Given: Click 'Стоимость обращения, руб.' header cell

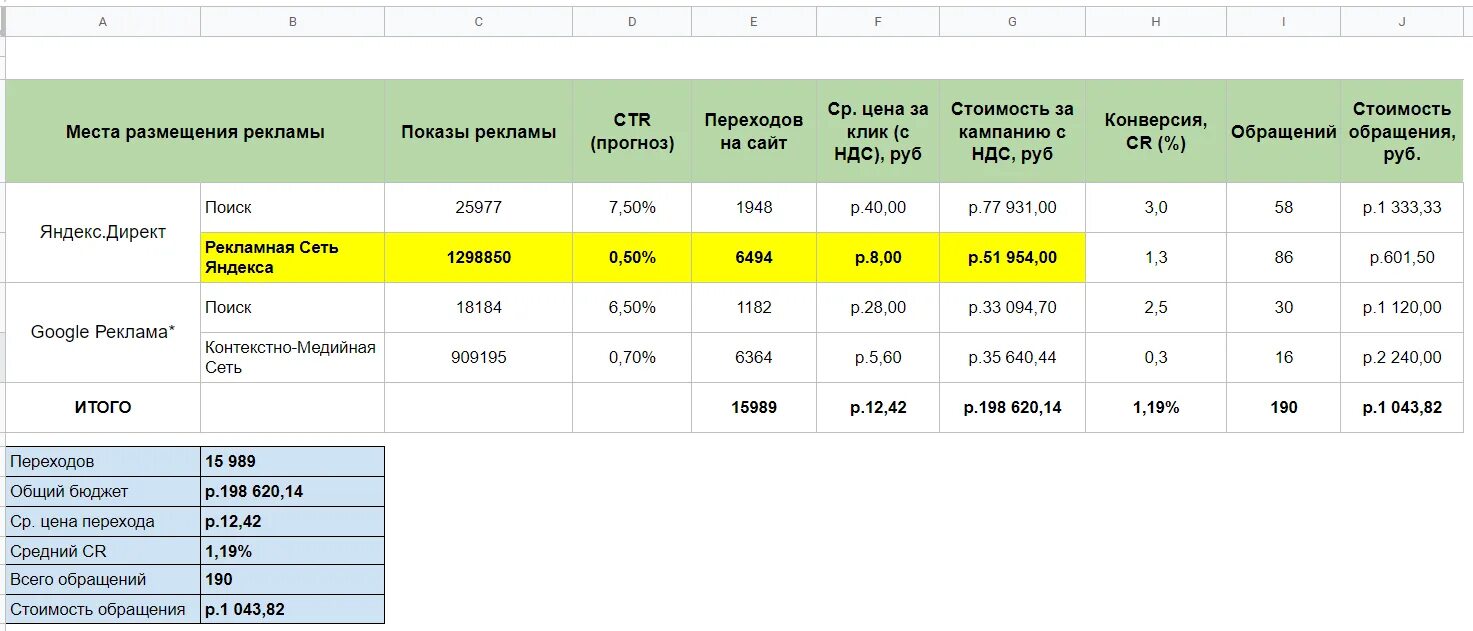Looking at the screenshot, I should pyautogui.click(x=1402, y=131).
